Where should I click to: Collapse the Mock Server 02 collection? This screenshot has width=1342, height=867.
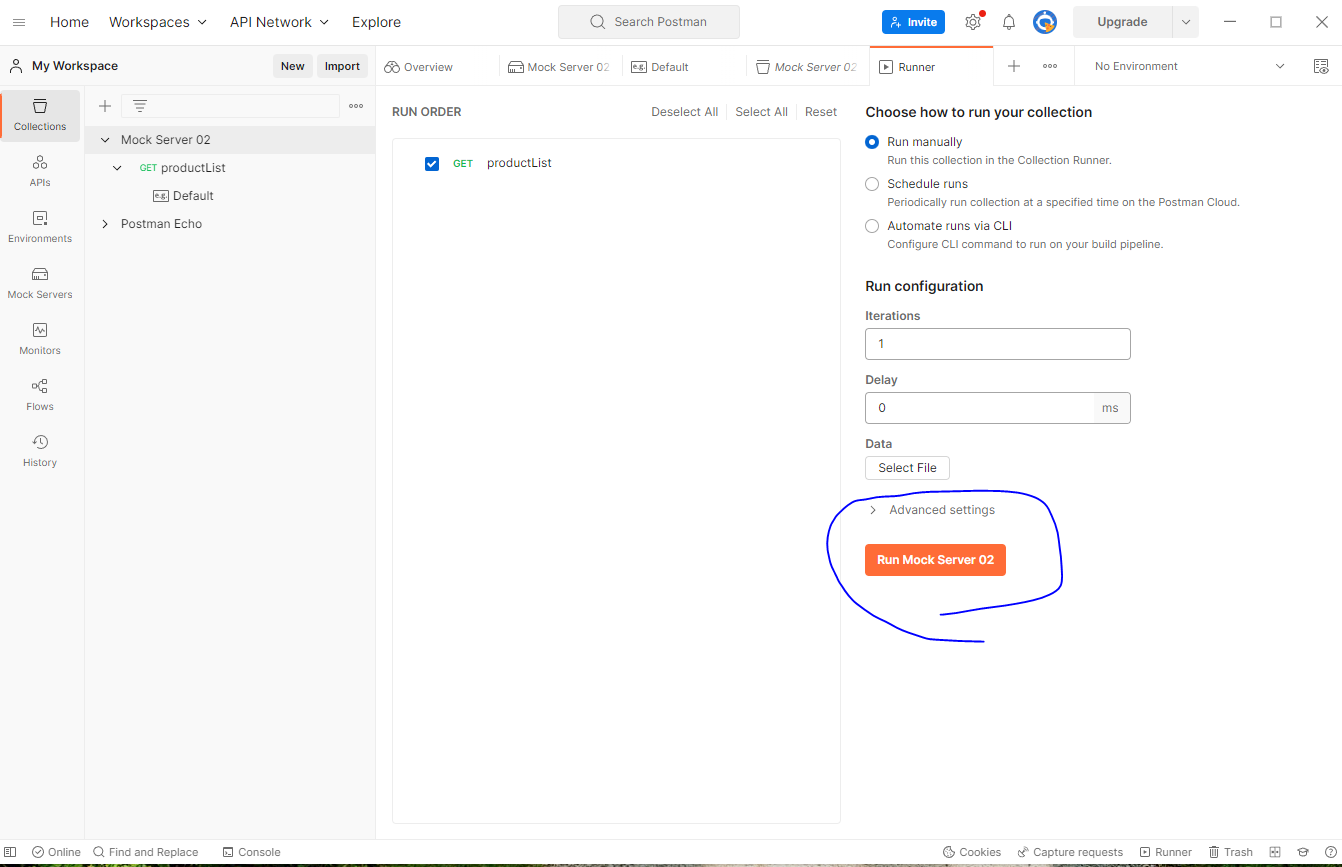tap(105, 140)
